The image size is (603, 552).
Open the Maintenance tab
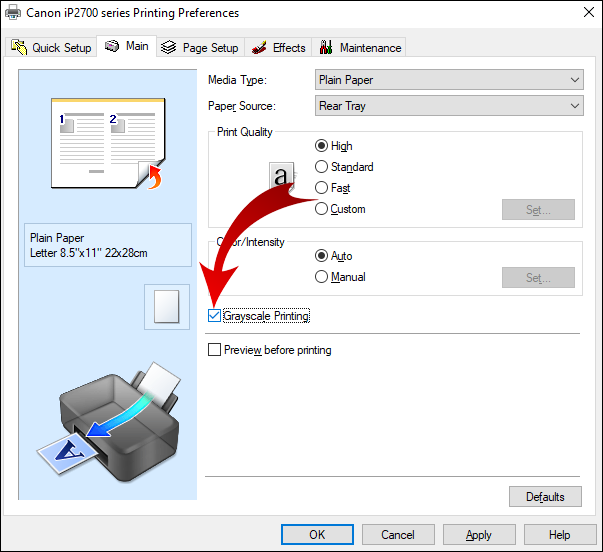point(359,48)
